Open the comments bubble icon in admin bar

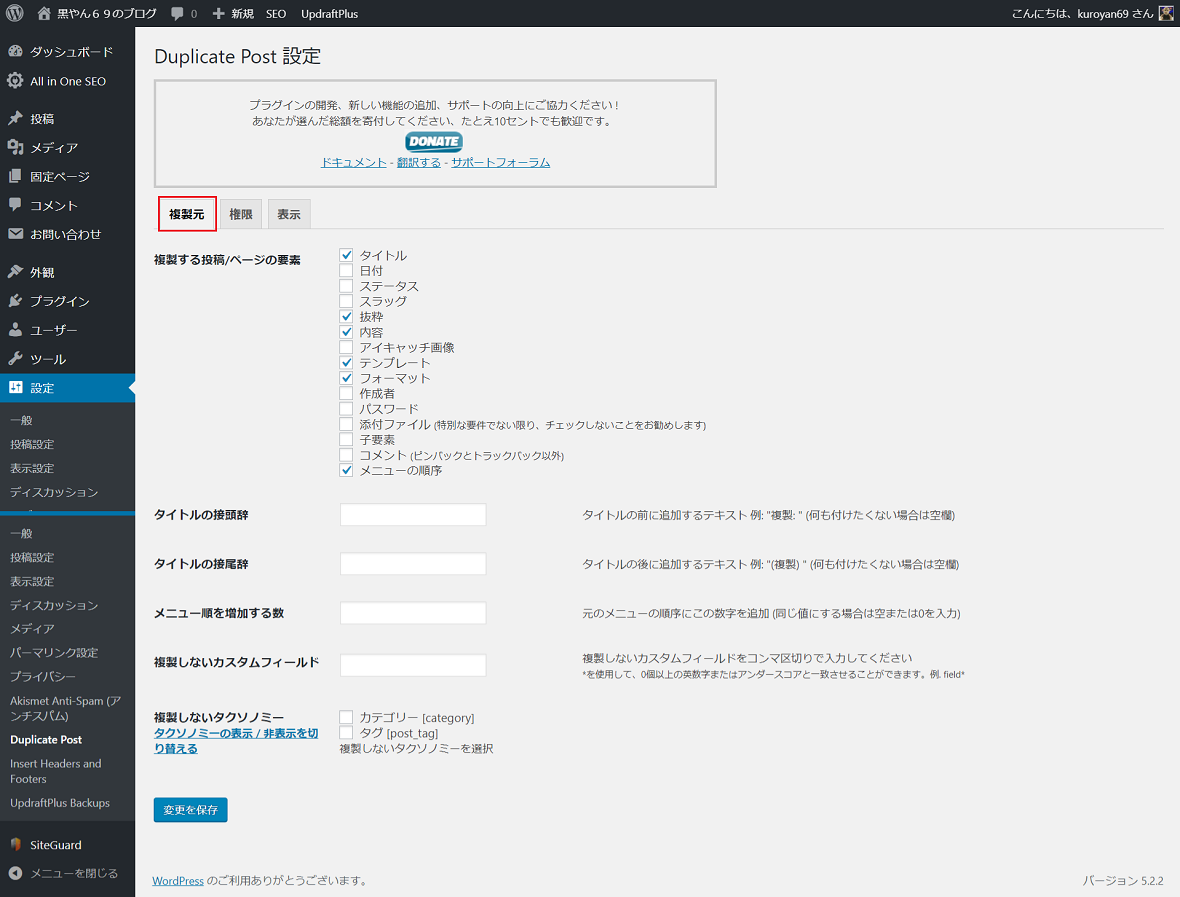point(178,14)
